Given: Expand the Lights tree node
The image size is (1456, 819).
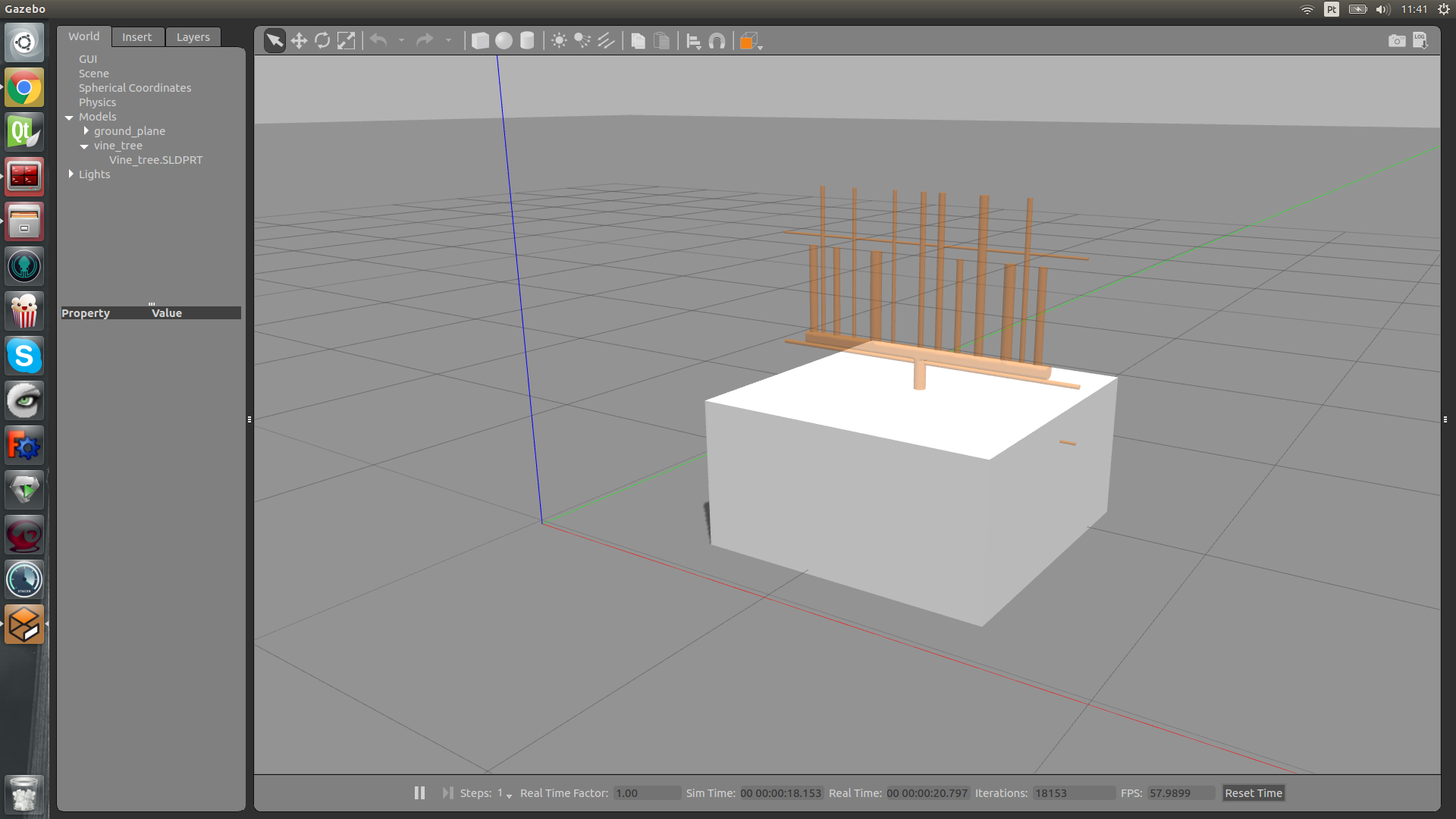Looking at the screenshot, I should point(71,174).
